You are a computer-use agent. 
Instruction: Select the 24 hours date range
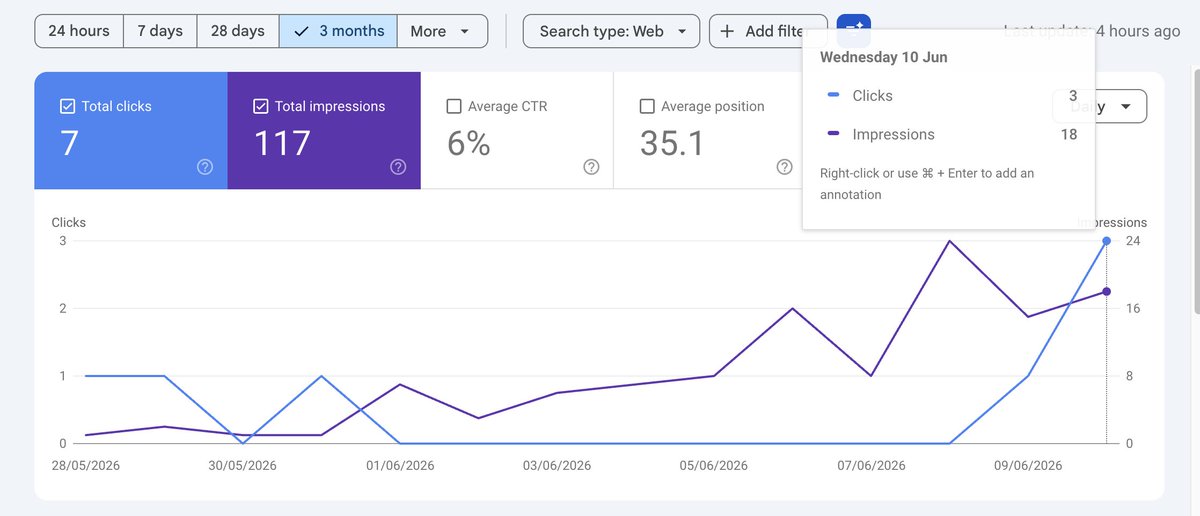click(x=79, y=31)
